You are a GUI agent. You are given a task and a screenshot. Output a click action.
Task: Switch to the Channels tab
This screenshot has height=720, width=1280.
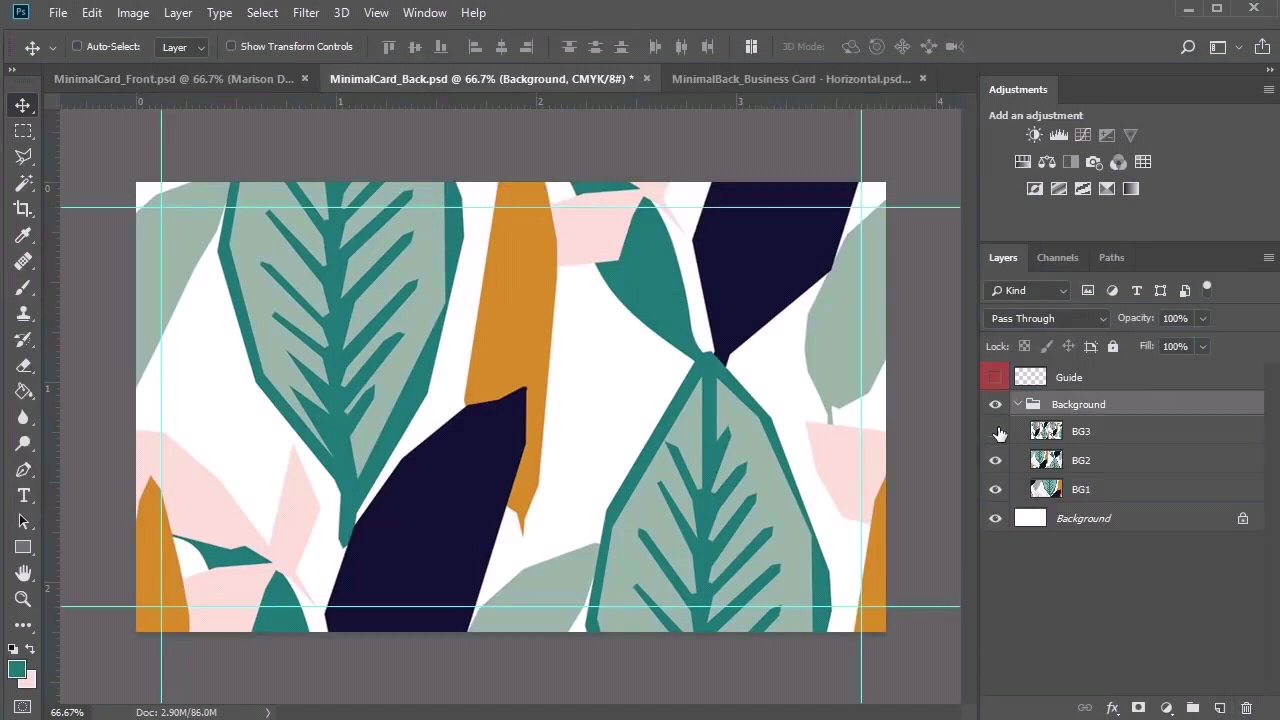[1057, 258]
